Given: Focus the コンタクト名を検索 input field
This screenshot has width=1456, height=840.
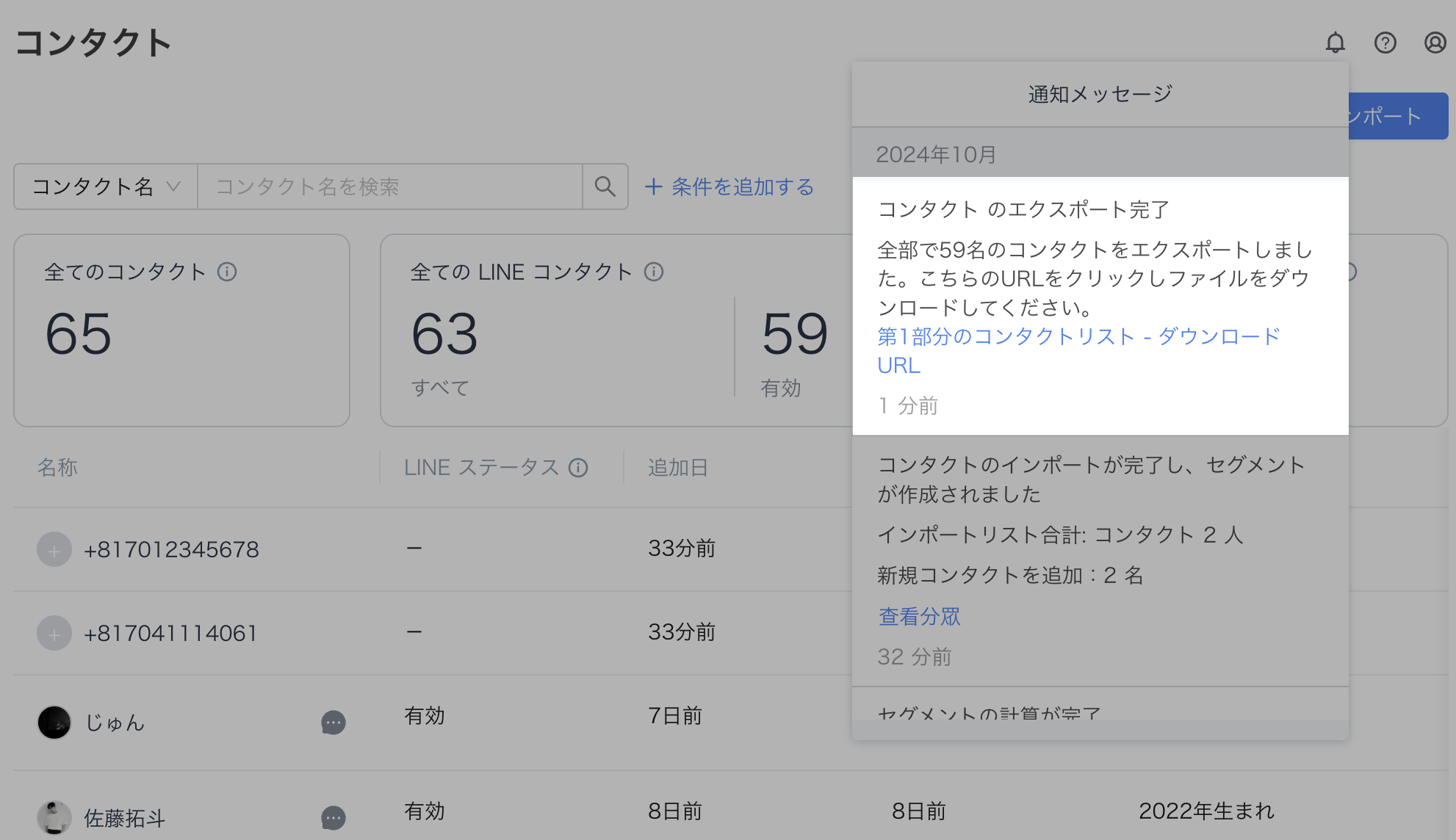Looking at the screenshot, I should coord(389,187).
